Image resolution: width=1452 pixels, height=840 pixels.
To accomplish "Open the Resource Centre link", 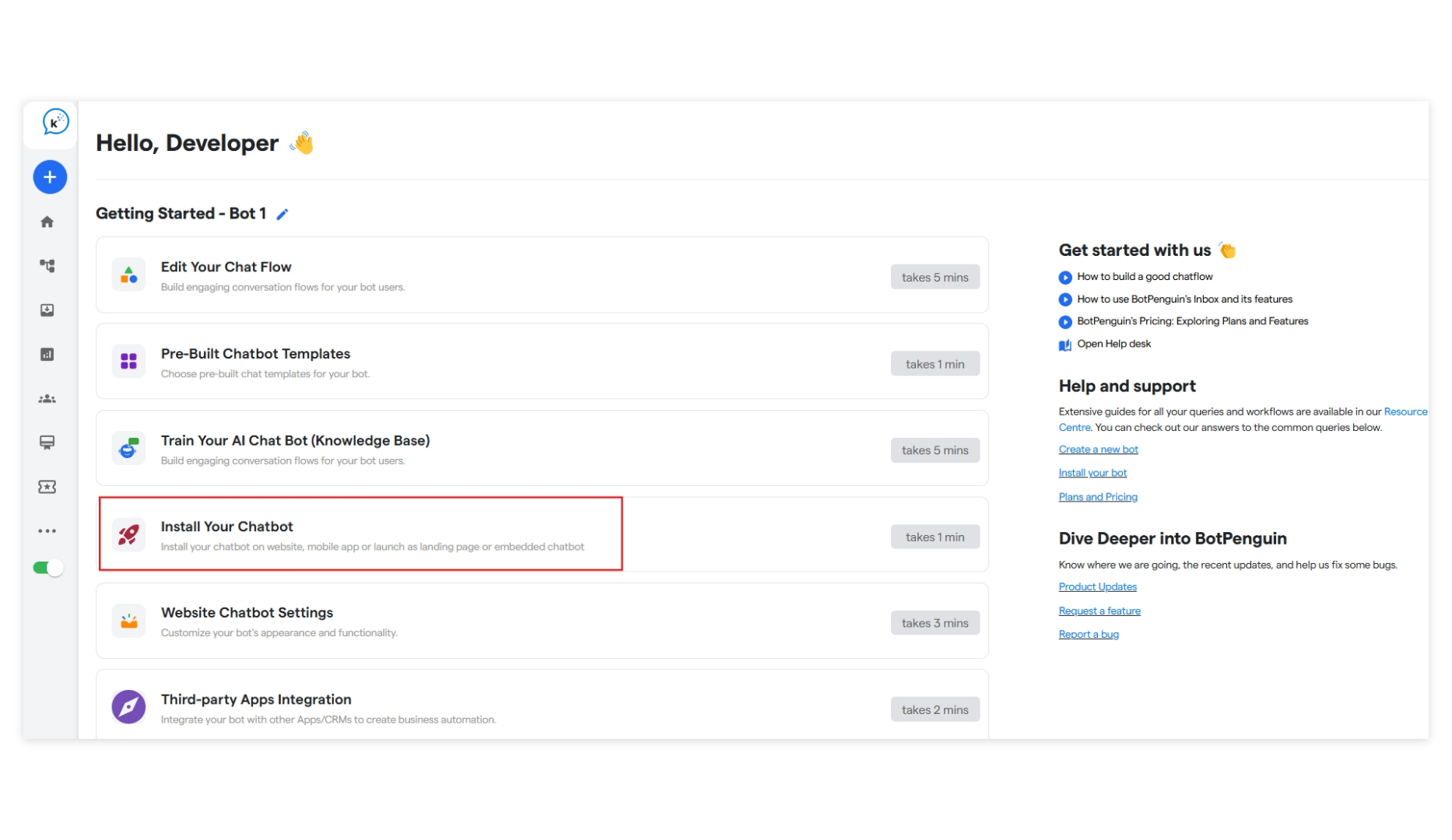I will click(1405, 412).
